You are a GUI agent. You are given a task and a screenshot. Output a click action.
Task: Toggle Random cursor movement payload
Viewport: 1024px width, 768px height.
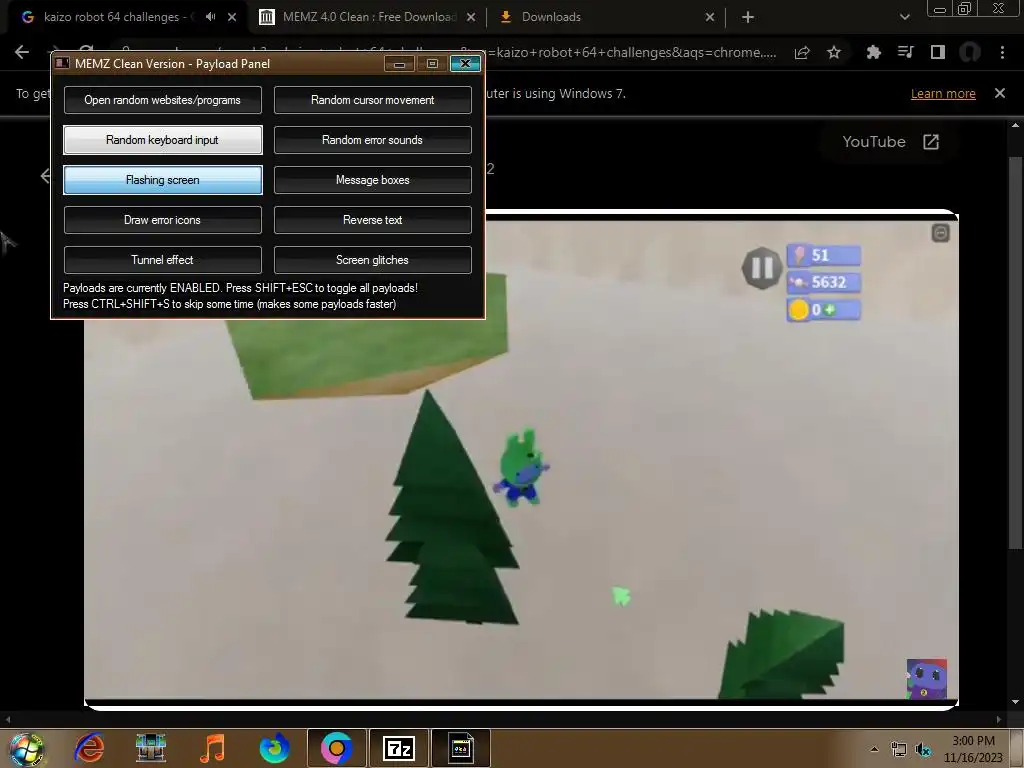tap(372, 100)
